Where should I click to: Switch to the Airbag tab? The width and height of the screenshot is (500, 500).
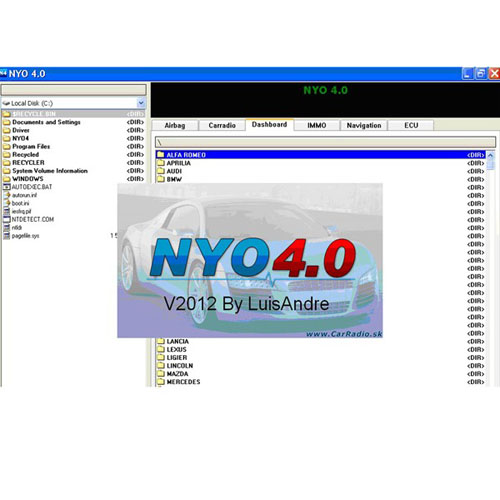tap(175, 126)
